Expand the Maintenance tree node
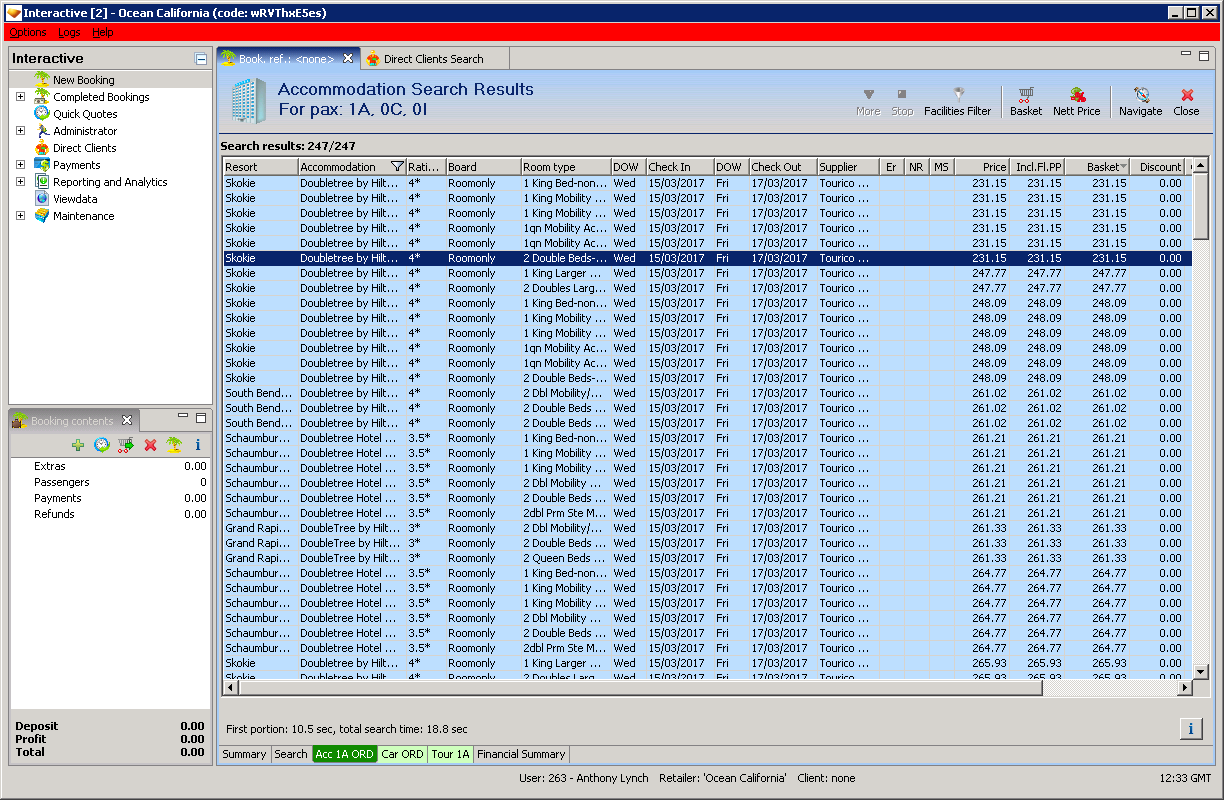Viewport: 1224px width, 800px height. point(20,216)
